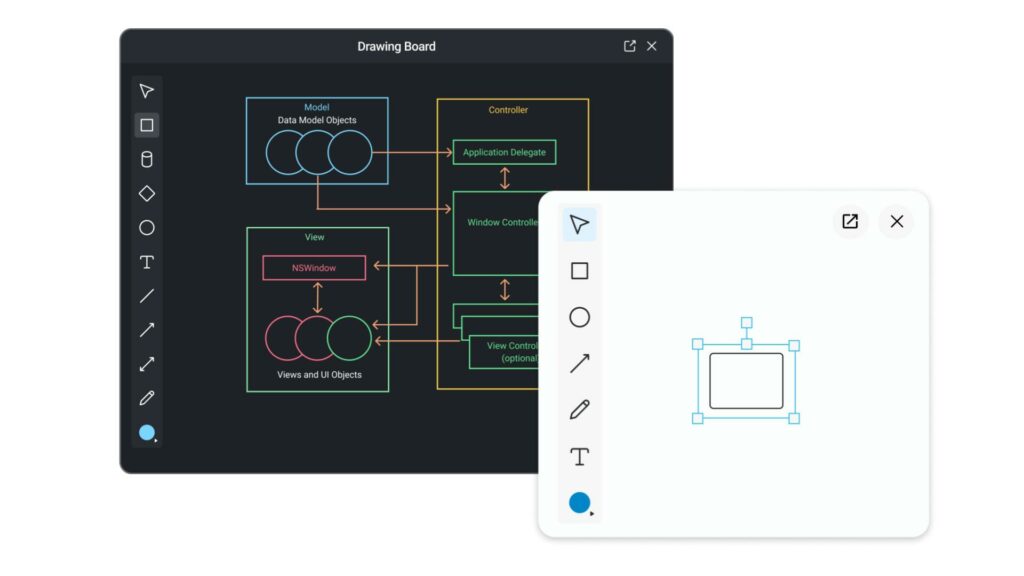
Task: Click the open-external button in light panel
Action: tap(850, 222)
